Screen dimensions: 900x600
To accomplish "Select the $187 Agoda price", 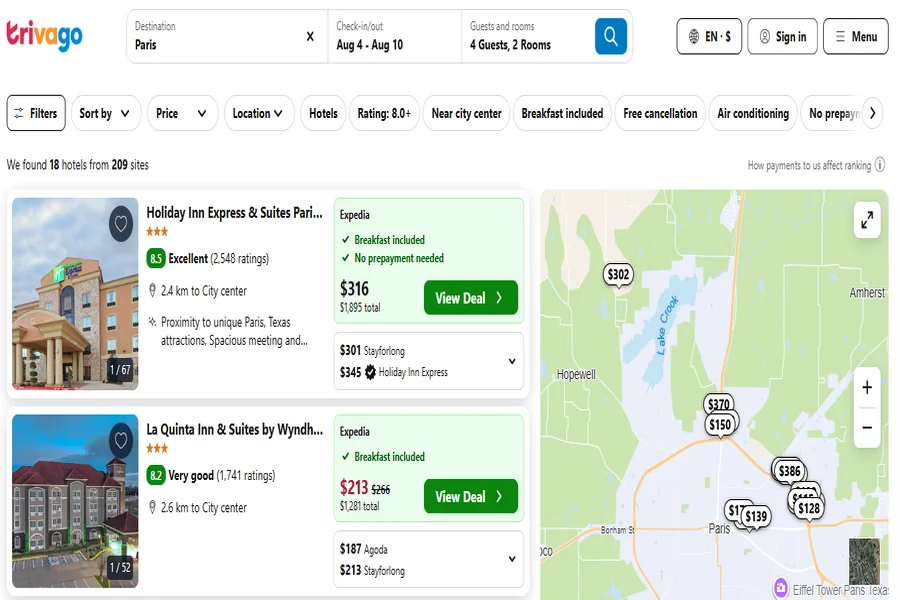I will click(x=363, y=549).
